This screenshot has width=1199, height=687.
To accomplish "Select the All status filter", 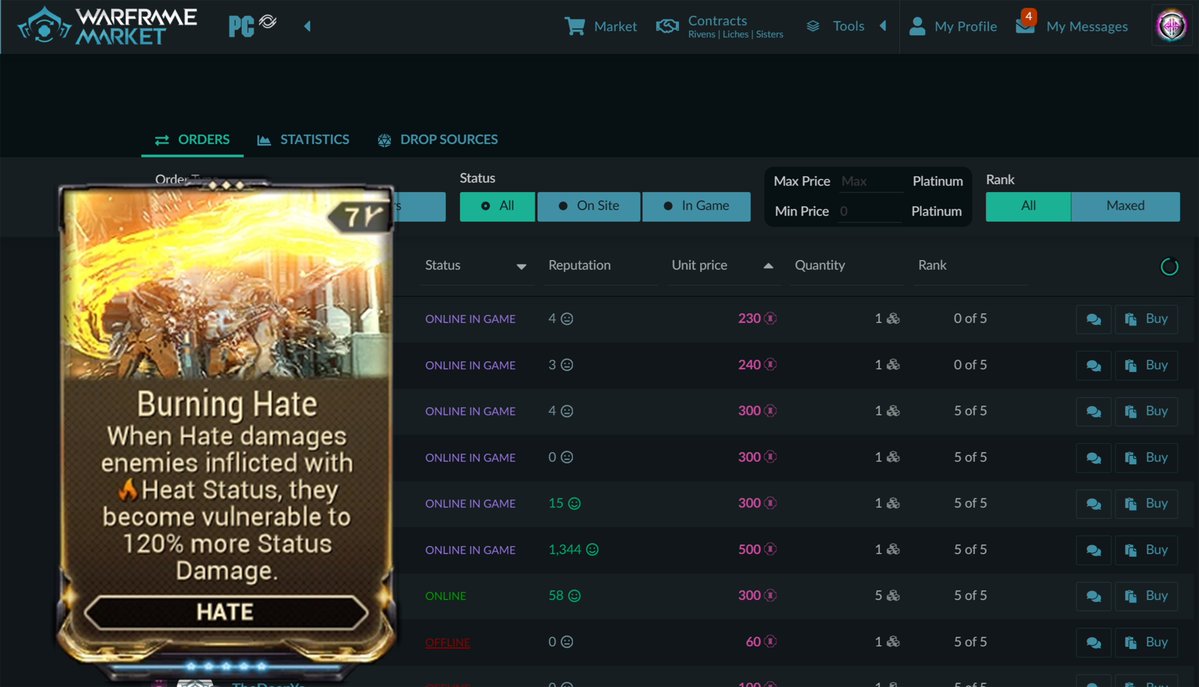I will click(x=497, y=206).
